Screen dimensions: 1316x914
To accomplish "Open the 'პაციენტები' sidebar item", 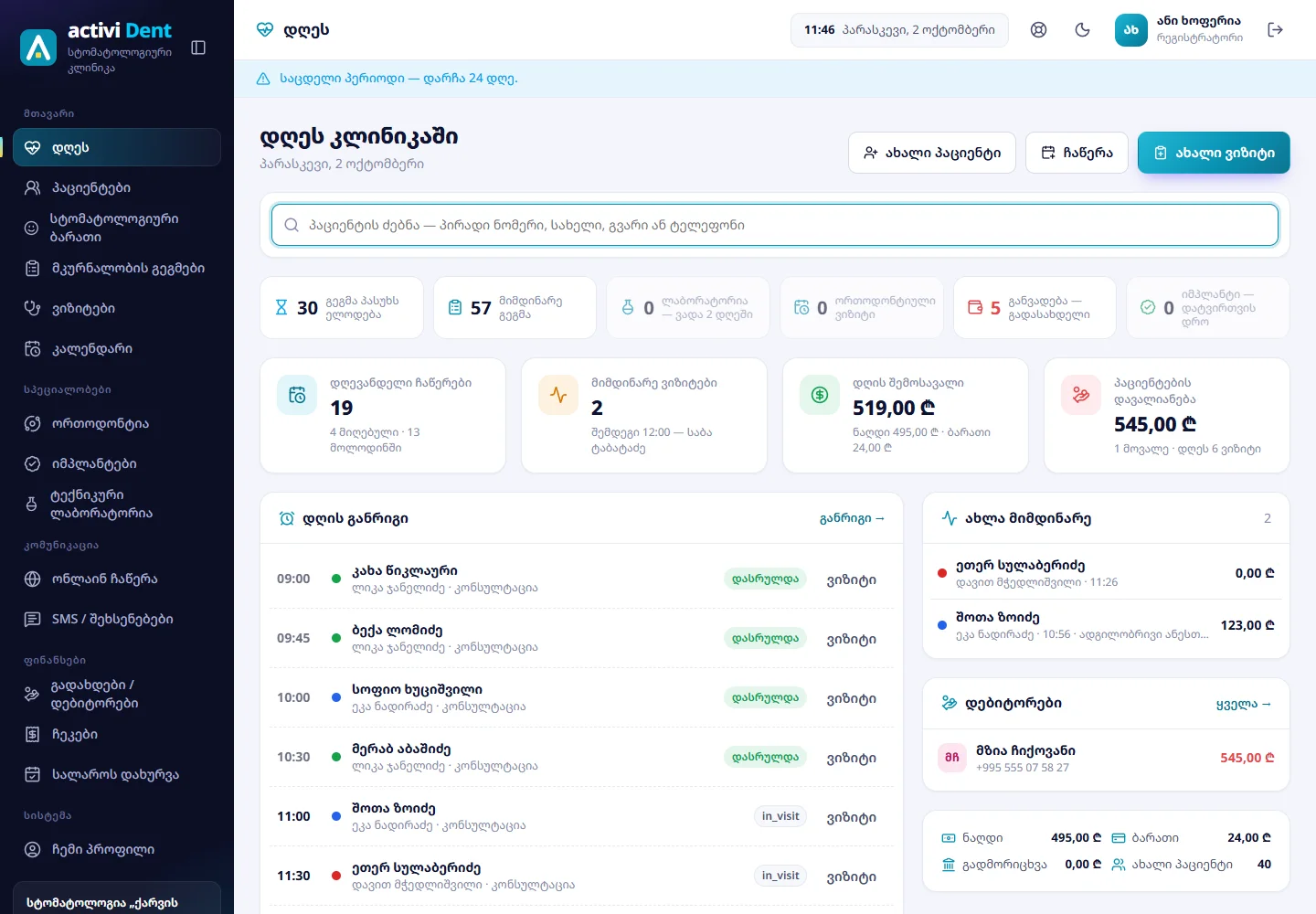I will coord(117,187).
